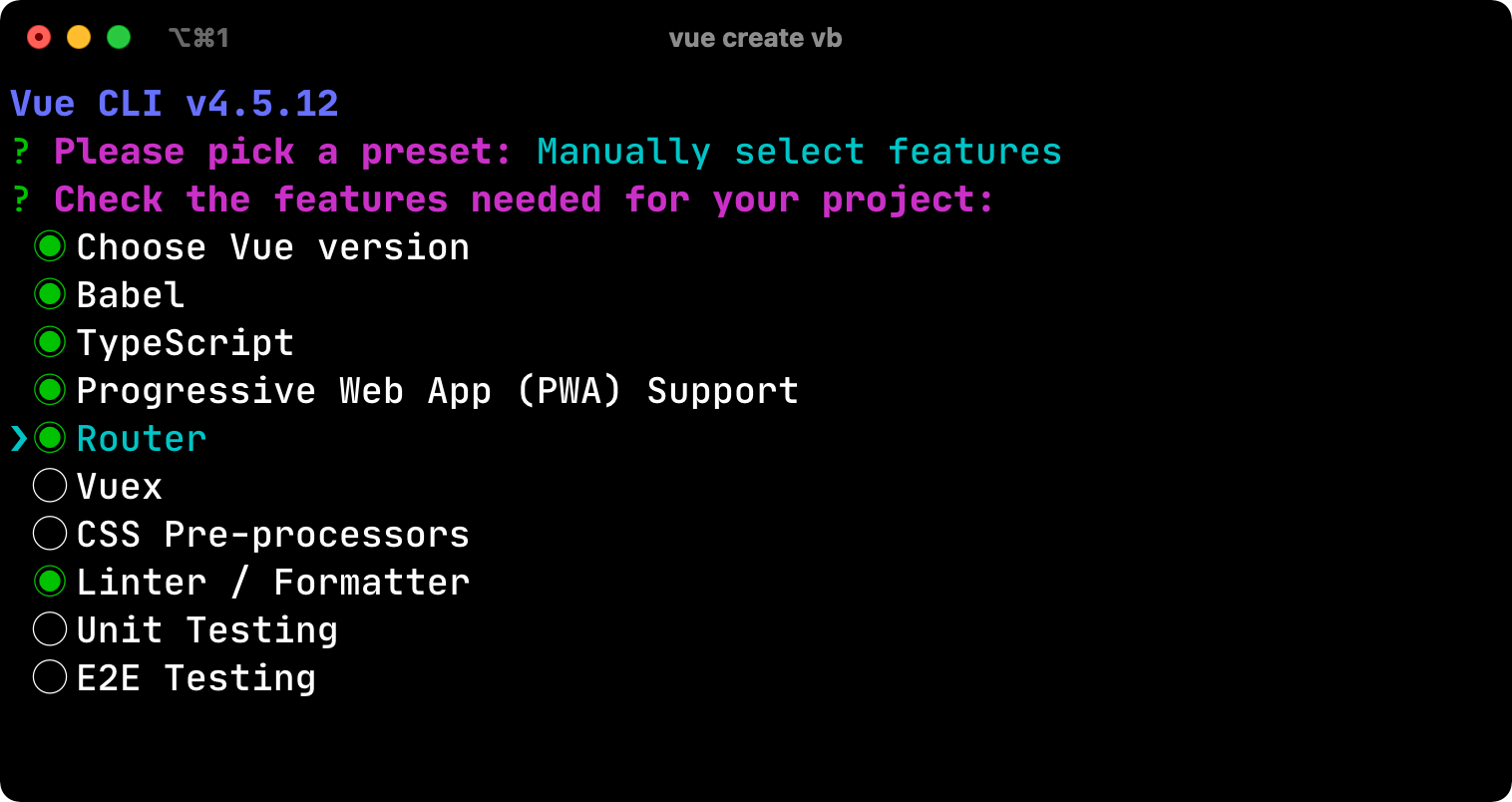This screenshot has height=802, width=1512.
Task: Click the yellow minimize window button
Action: click(79, 38)
